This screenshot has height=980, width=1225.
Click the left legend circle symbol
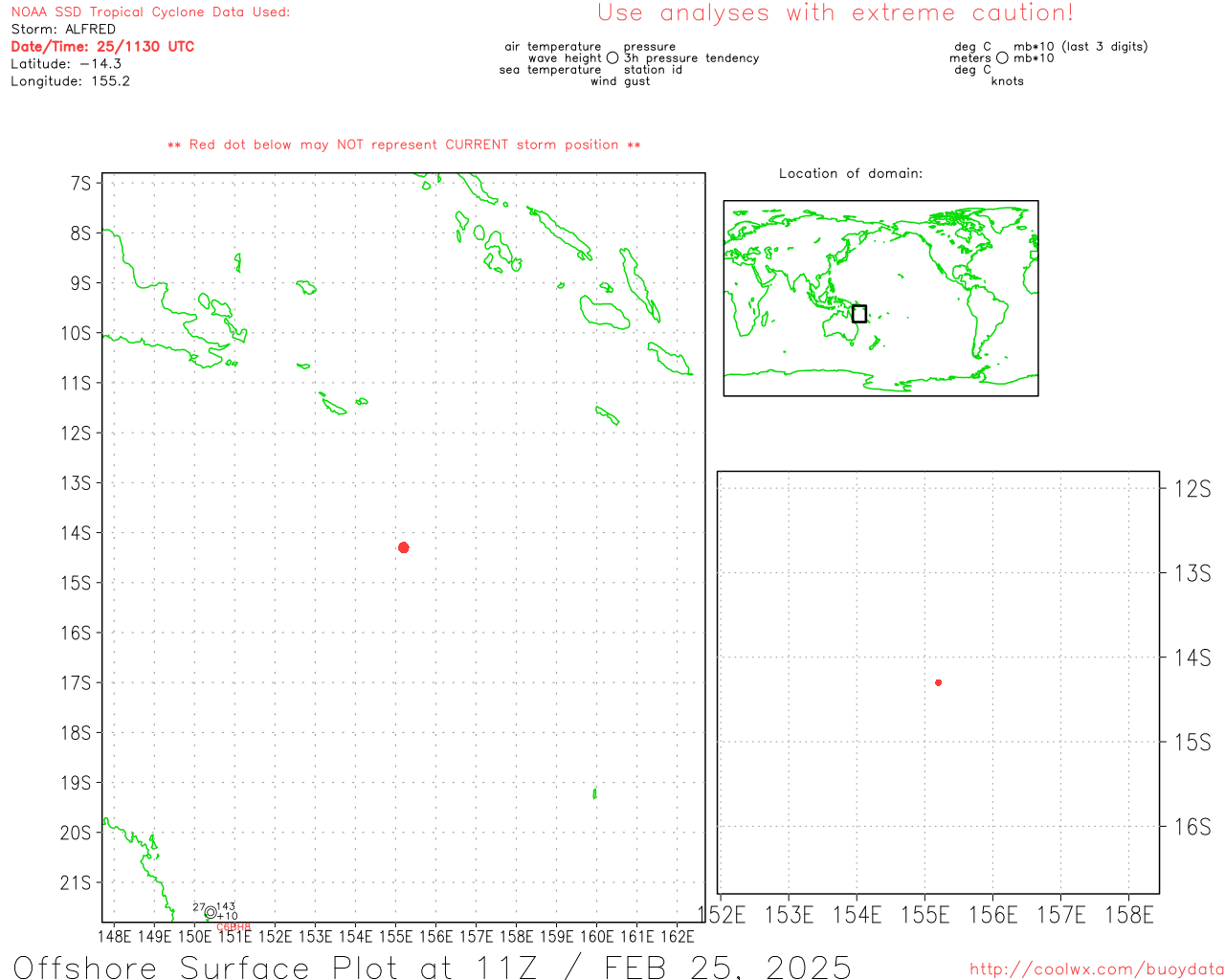click(x=612, y=58)
